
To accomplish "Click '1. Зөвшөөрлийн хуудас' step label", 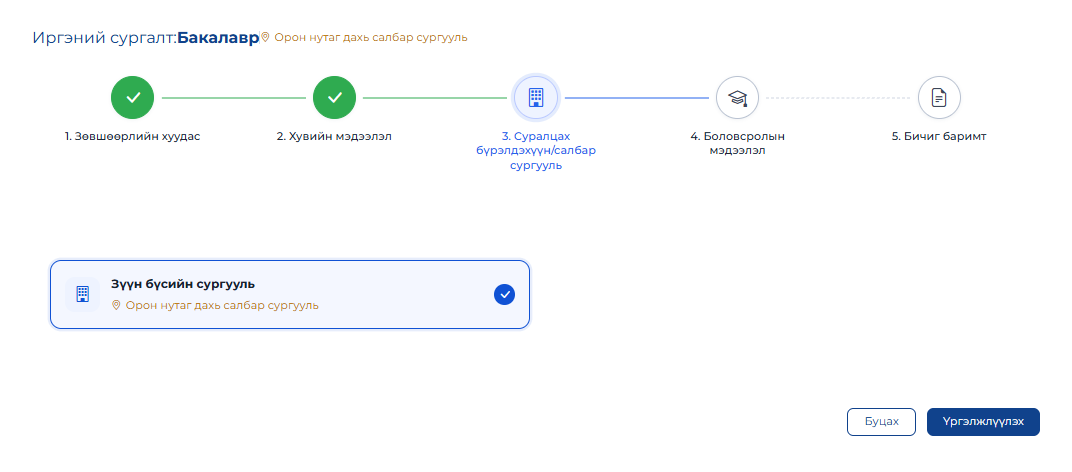I will click(133, 136).
